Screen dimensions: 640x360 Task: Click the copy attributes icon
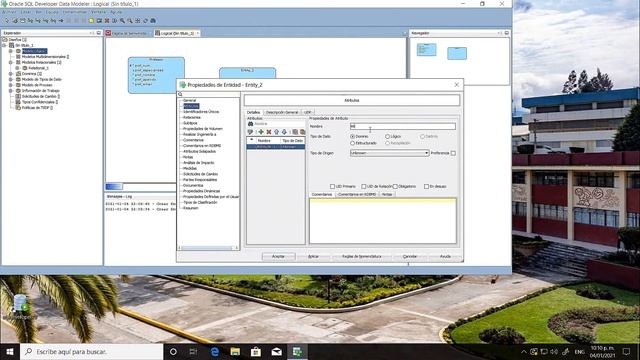click(x=295, y=132)
